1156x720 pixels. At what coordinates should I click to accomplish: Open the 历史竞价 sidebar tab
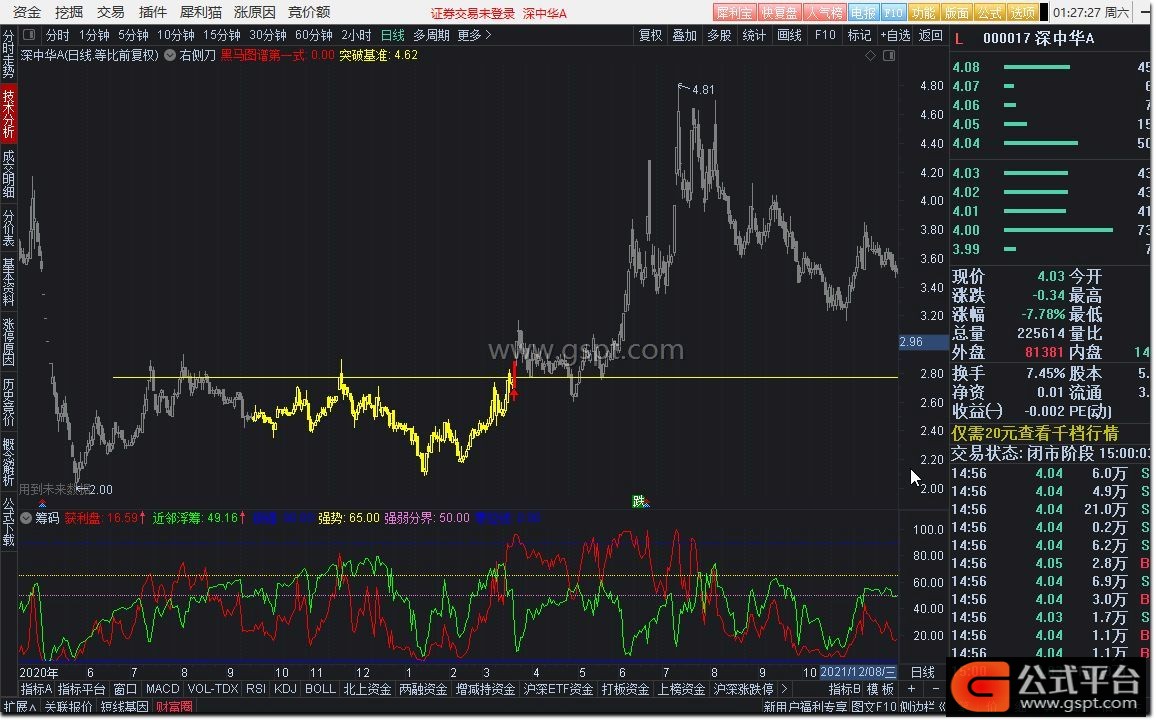(9, 402)
